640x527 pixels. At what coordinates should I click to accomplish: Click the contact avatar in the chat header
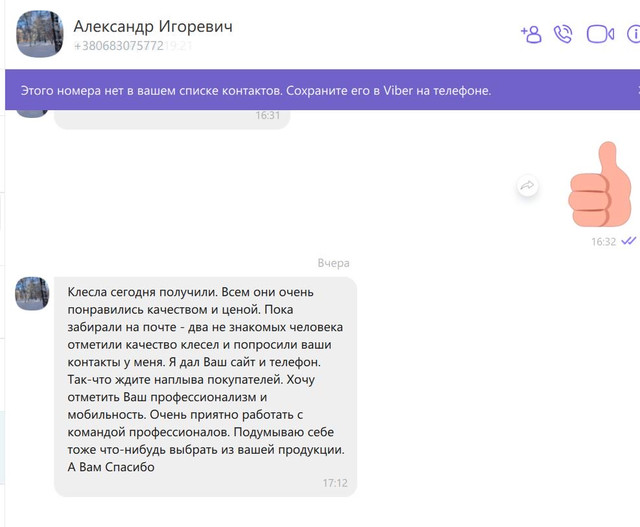[41, 35]
